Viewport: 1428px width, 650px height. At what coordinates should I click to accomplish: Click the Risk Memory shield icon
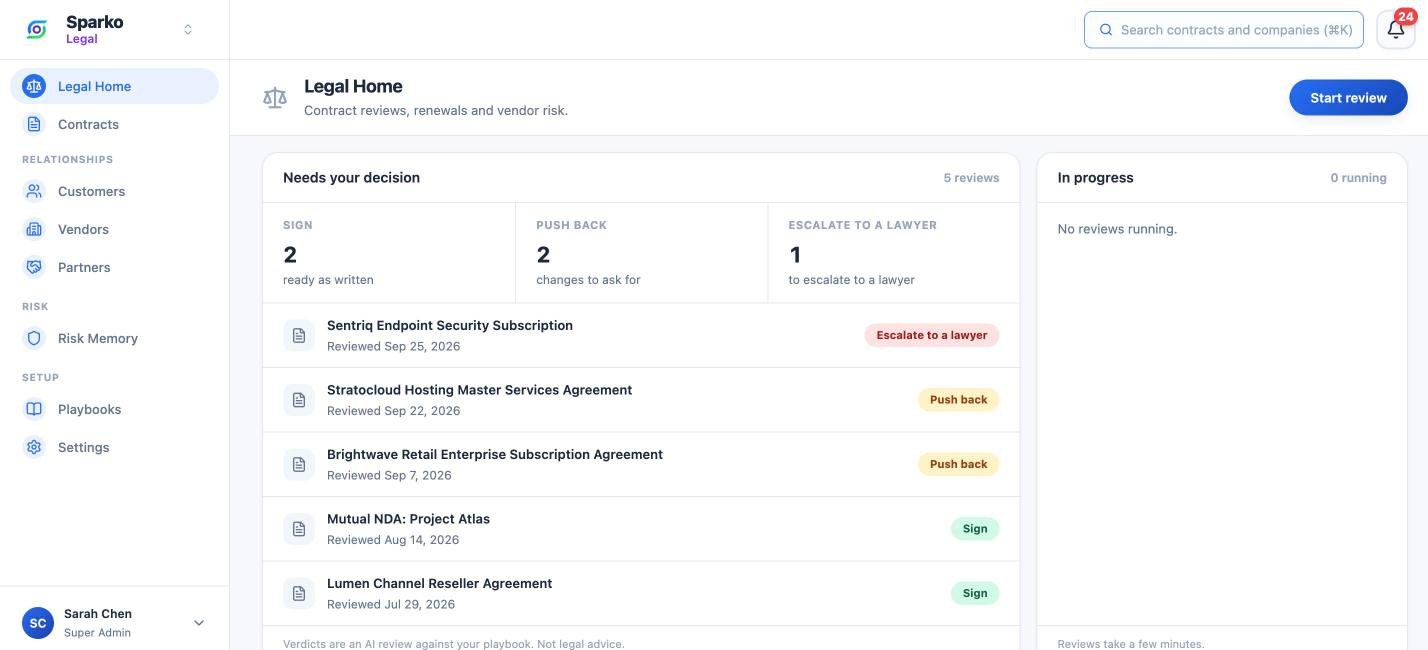(x=34, y=338)
